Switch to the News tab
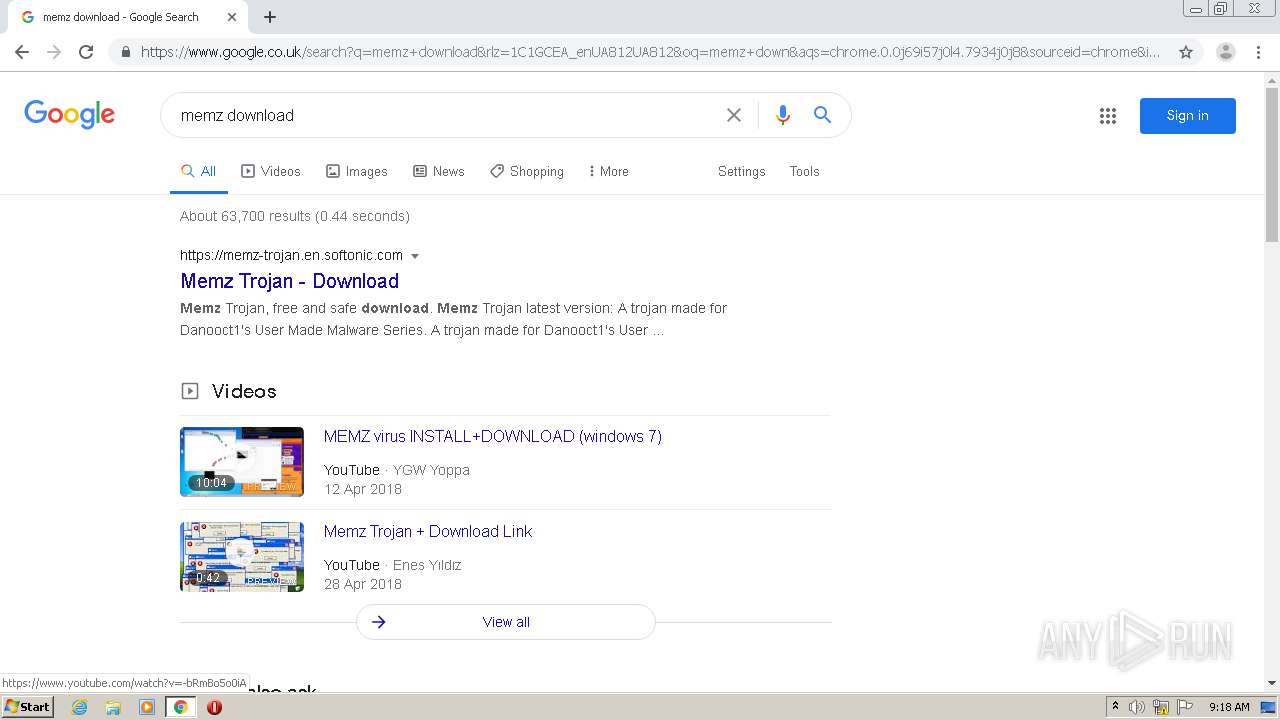The height and width of the screenshot is (720, 1280). [x=439, y=171]
